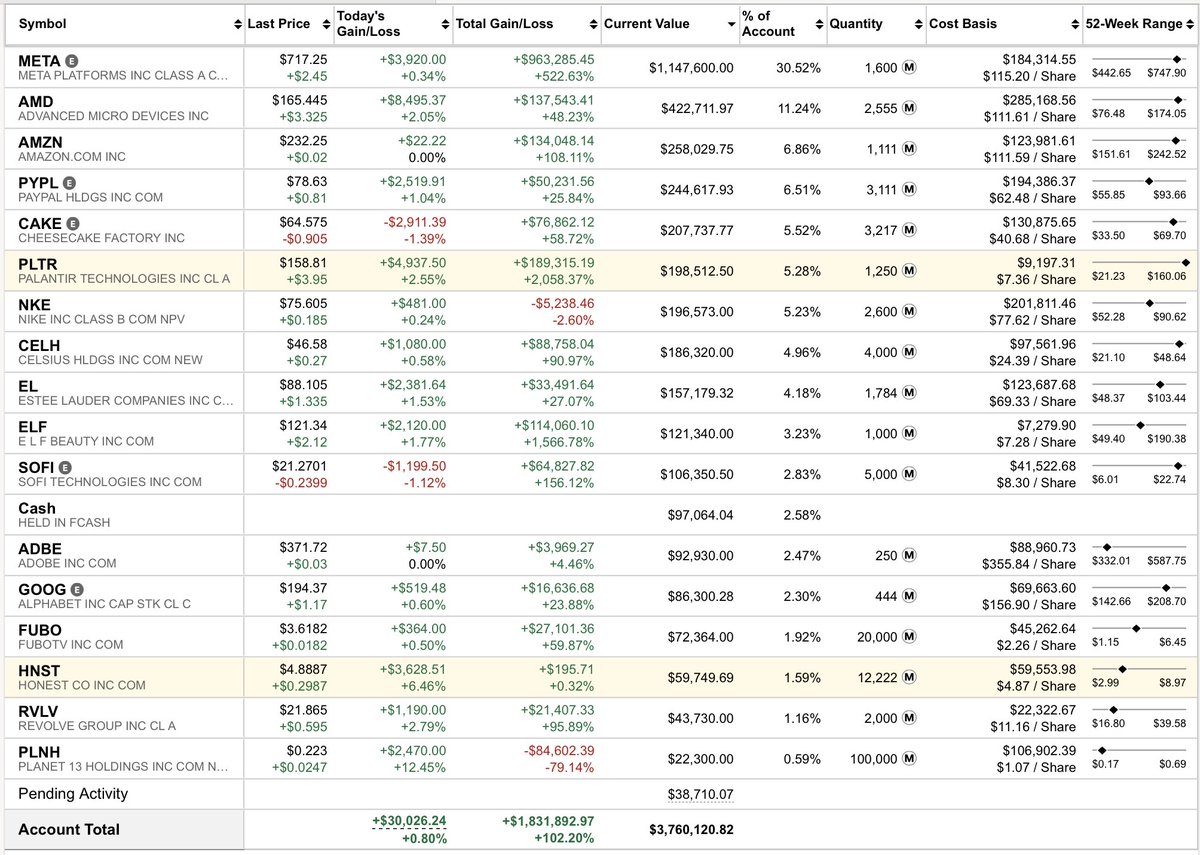The image size is (1200, 855).
Task: Click the ADBE 52-week range marker
Action: pos(1106,546)
